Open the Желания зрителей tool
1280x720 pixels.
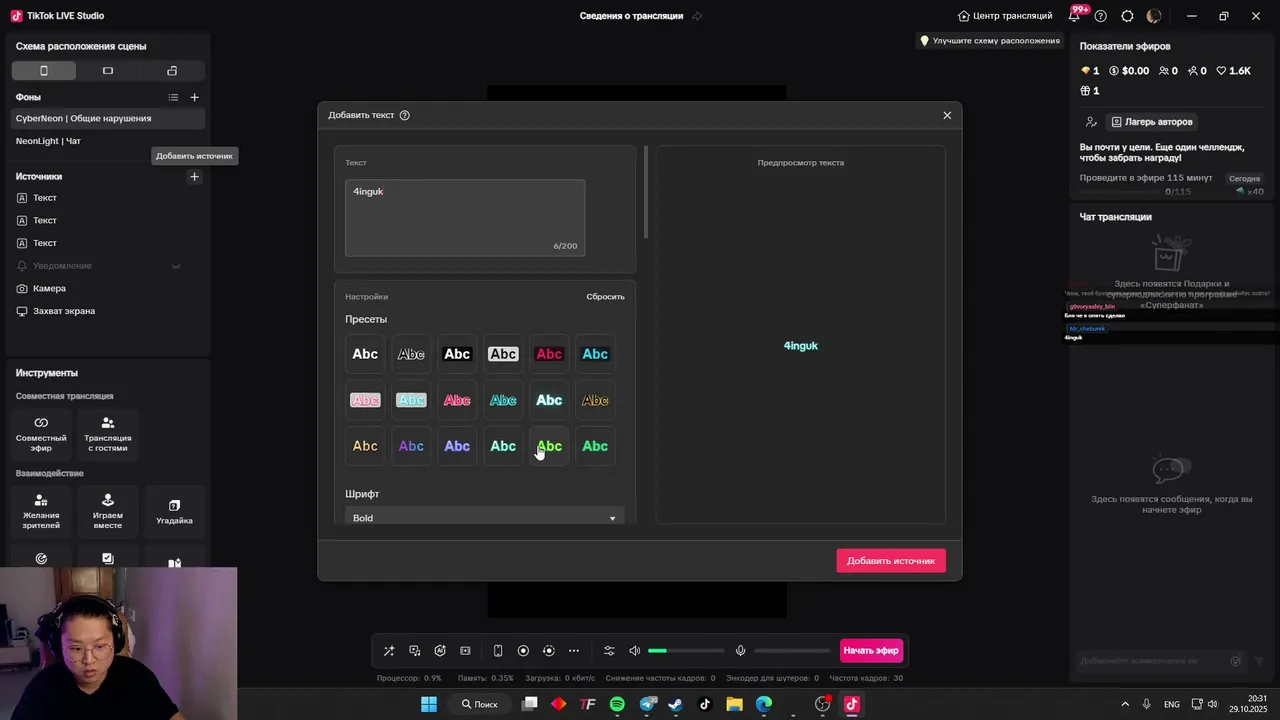pos(41,512)
